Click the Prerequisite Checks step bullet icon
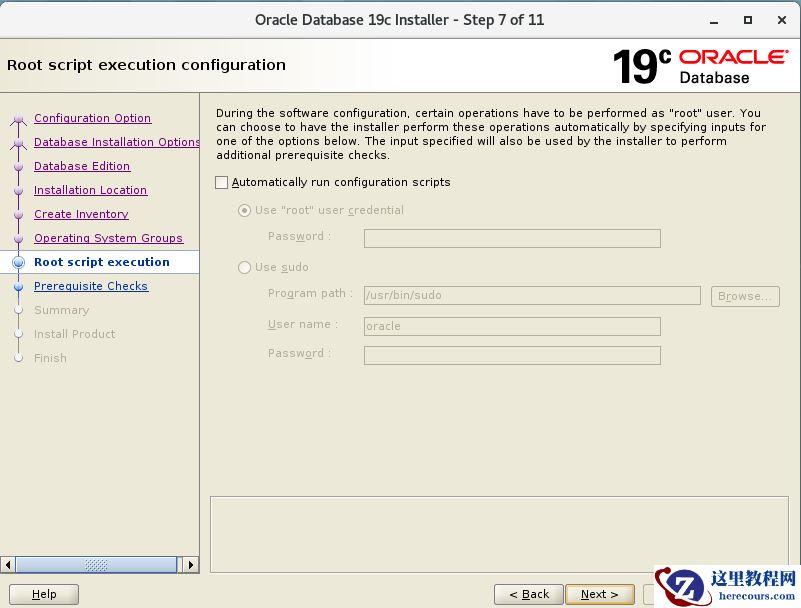The image size is (801, 608). click(x=18, y=287)
